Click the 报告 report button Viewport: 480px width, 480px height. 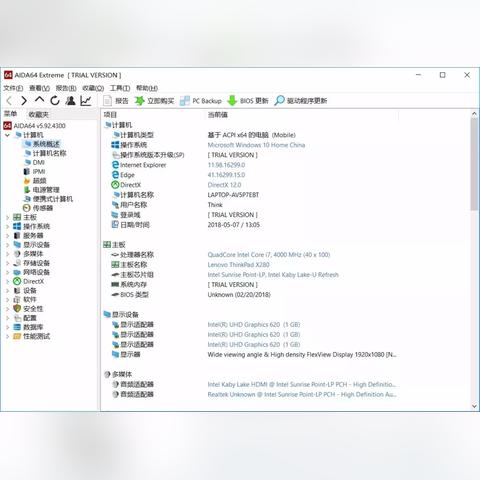116,101
